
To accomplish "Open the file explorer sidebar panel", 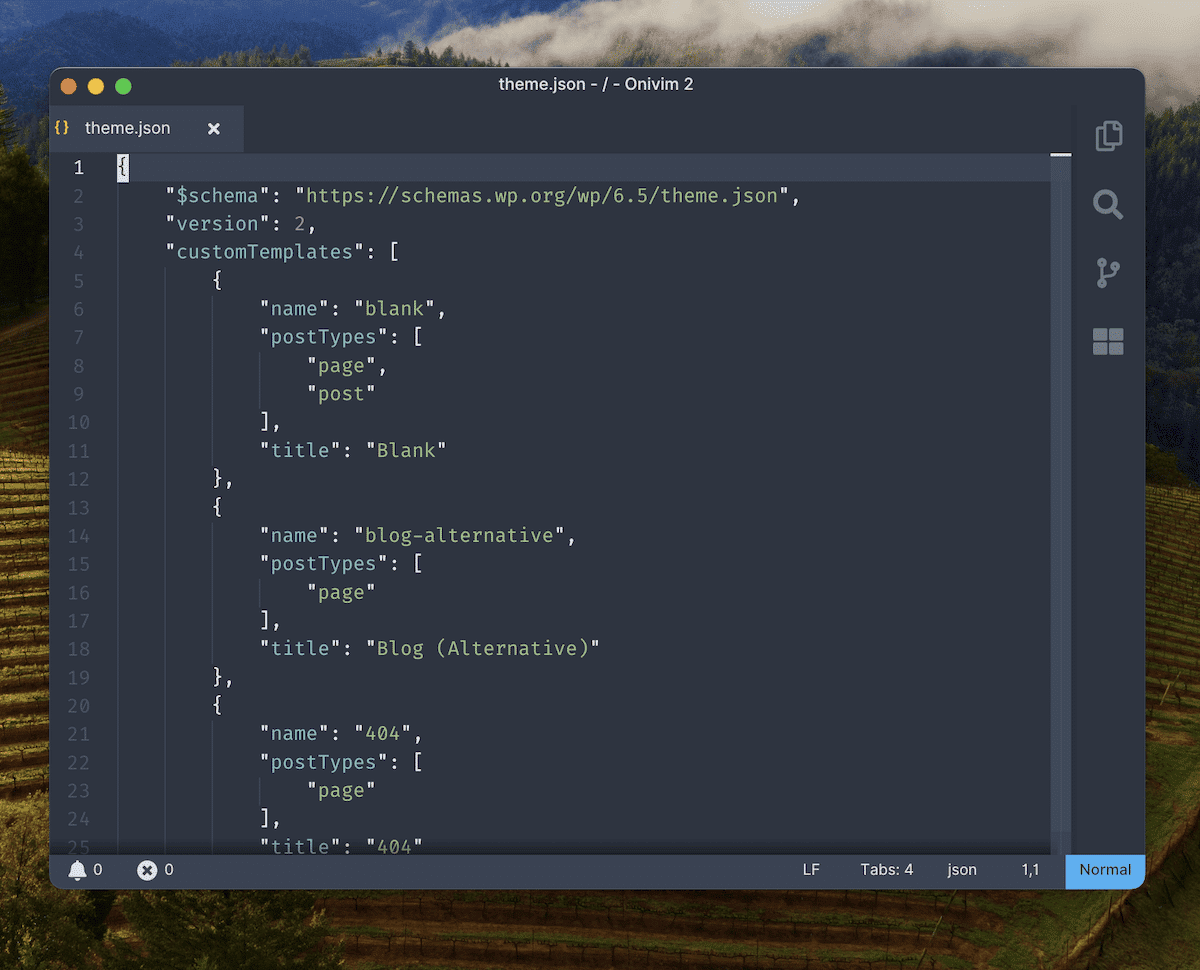I will coord(1108,136).
